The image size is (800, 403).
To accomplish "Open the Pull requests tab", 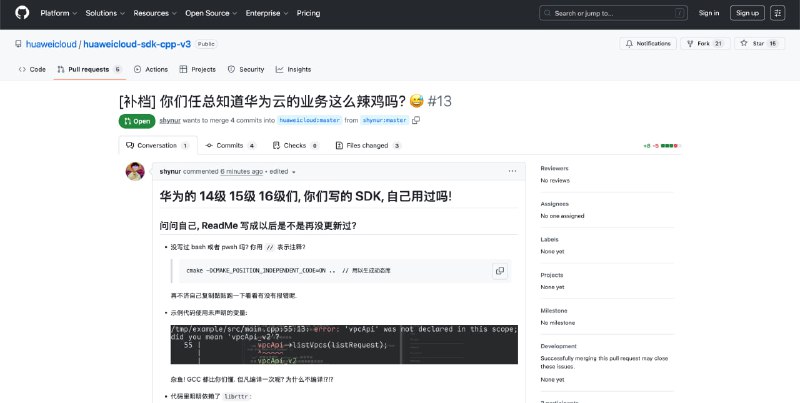I will (x=89, y=69).
